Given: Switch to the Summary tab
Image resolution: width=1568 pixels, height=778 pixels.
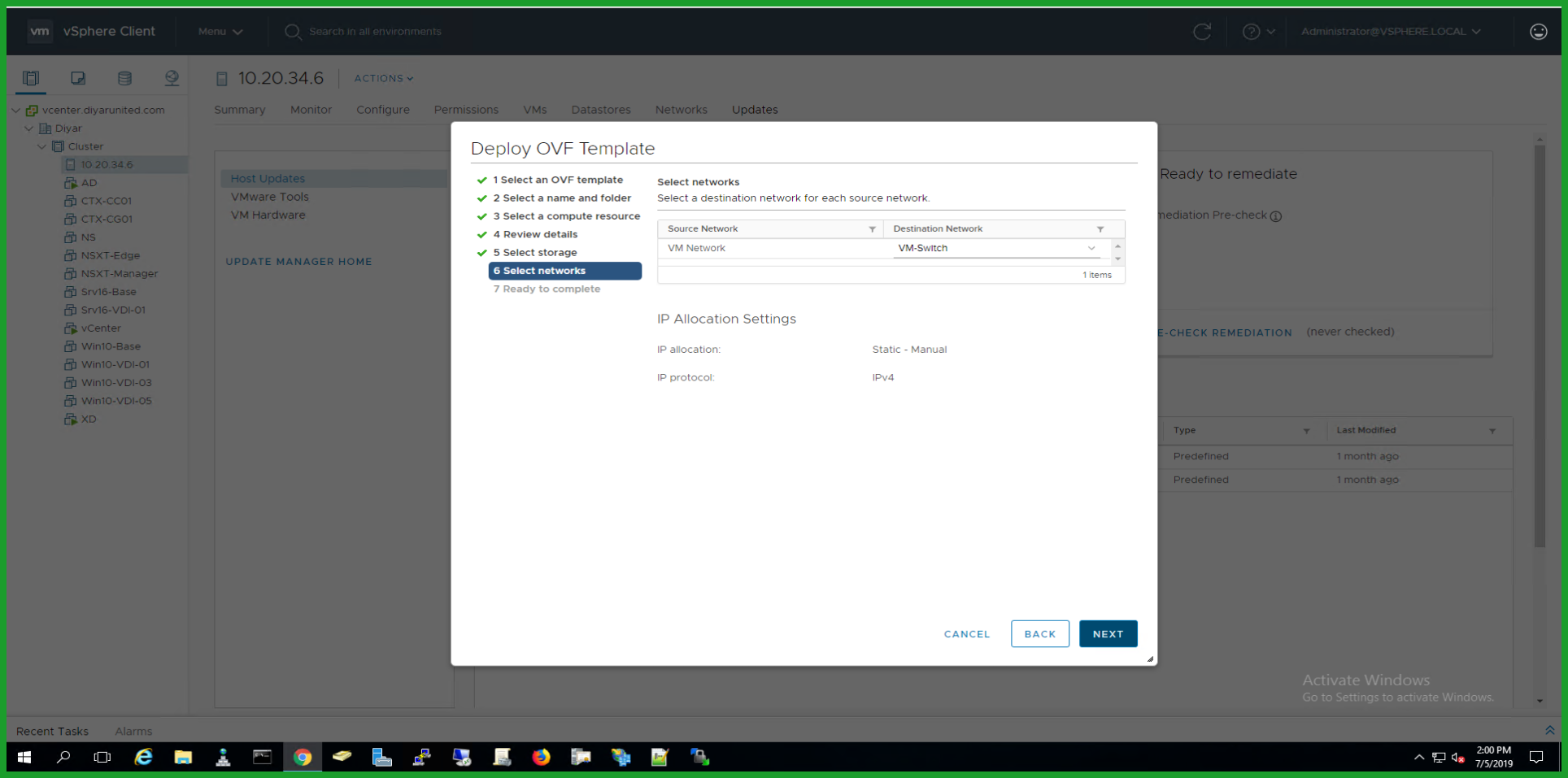Looking at the screenshot, I should [x=240, y=110].
